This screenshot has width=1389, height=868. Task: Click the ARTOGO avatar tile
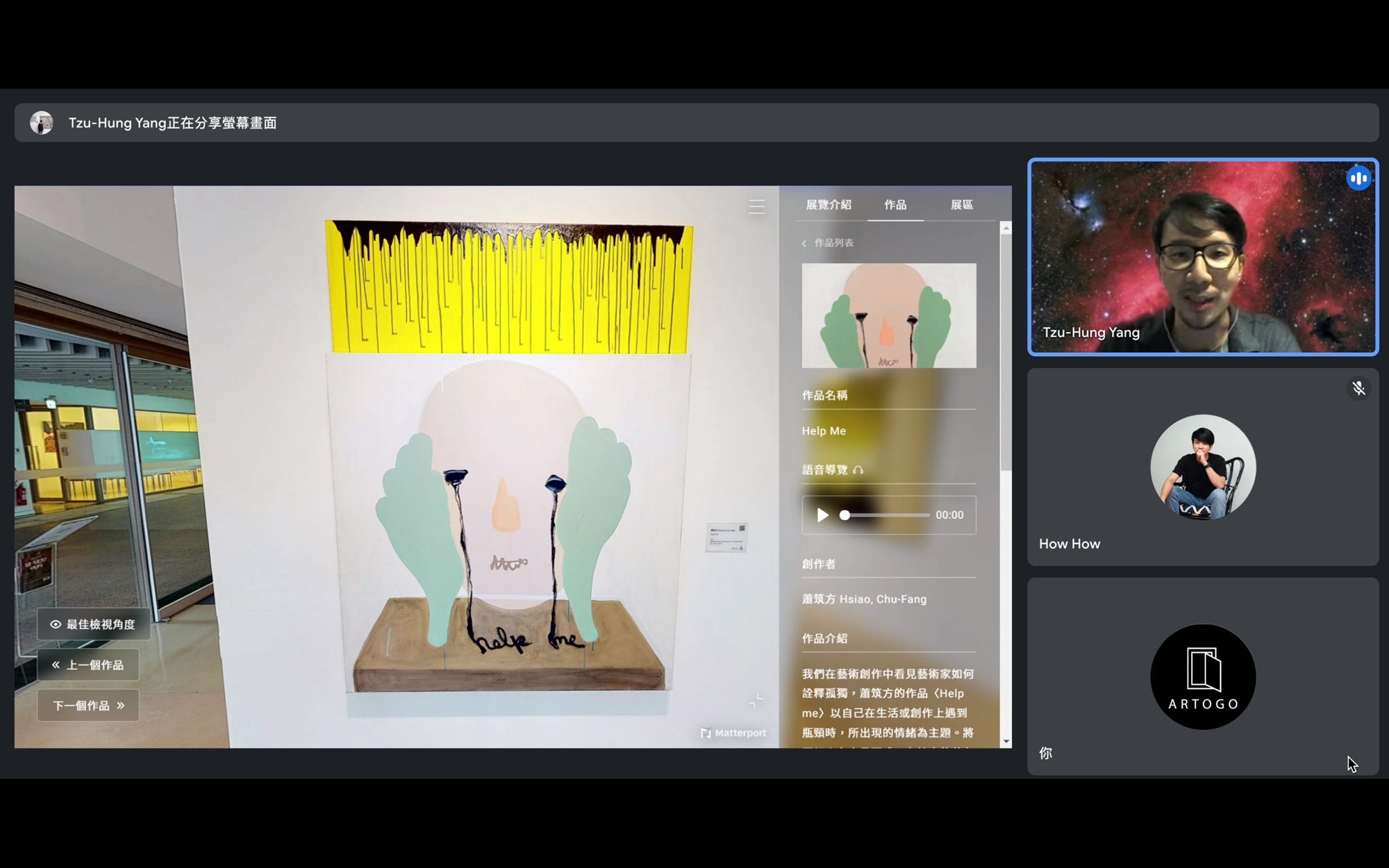[x=1203, y=677]
